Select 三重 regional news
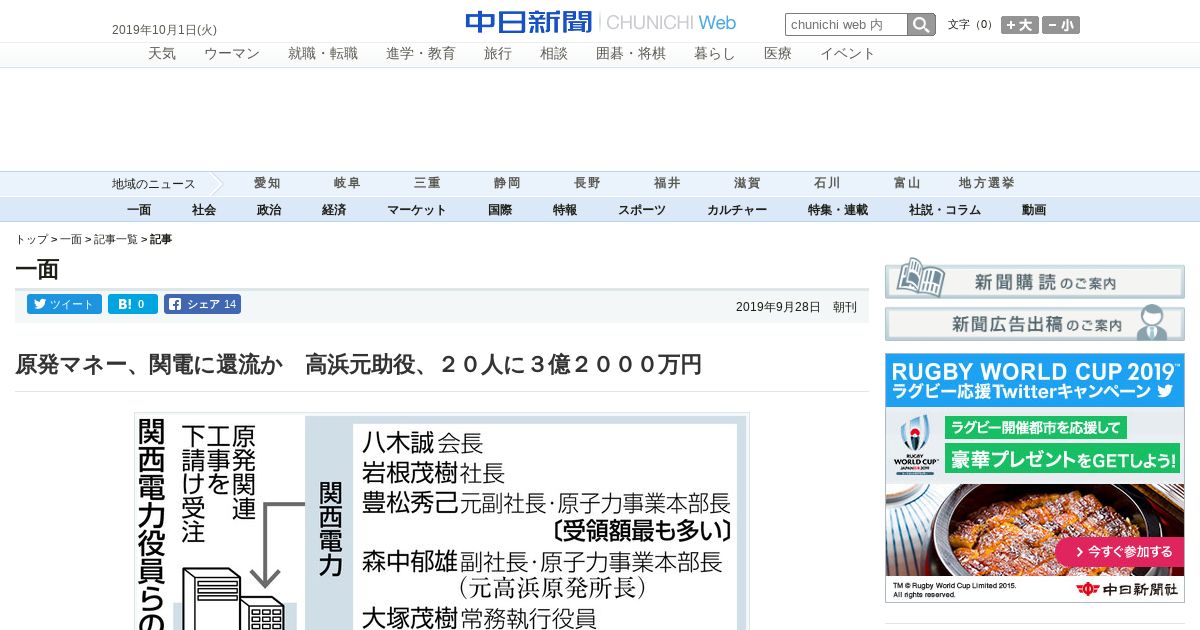 (427, 183)
